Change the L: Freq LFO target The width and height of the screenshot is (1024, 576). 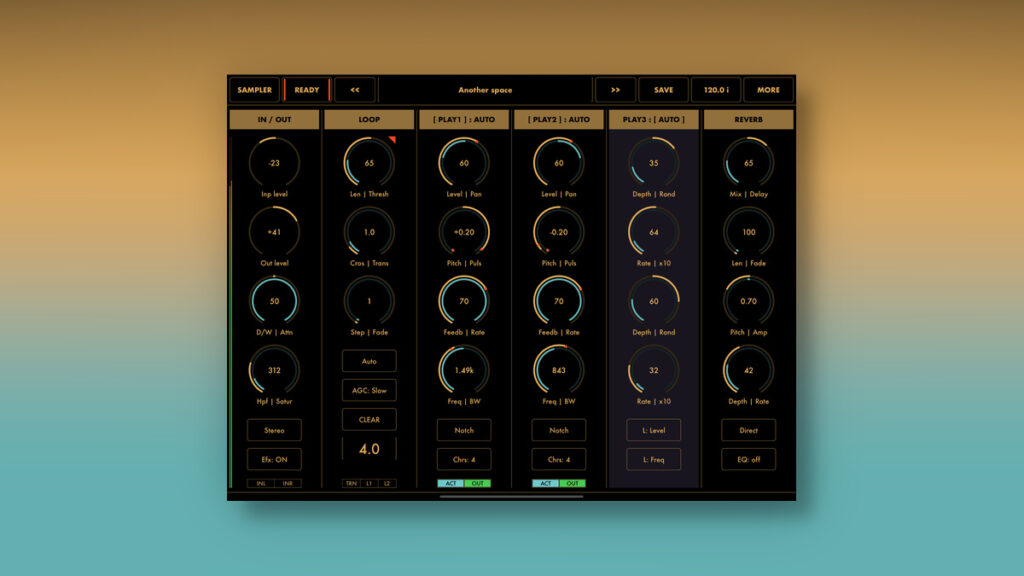(654, 459)
